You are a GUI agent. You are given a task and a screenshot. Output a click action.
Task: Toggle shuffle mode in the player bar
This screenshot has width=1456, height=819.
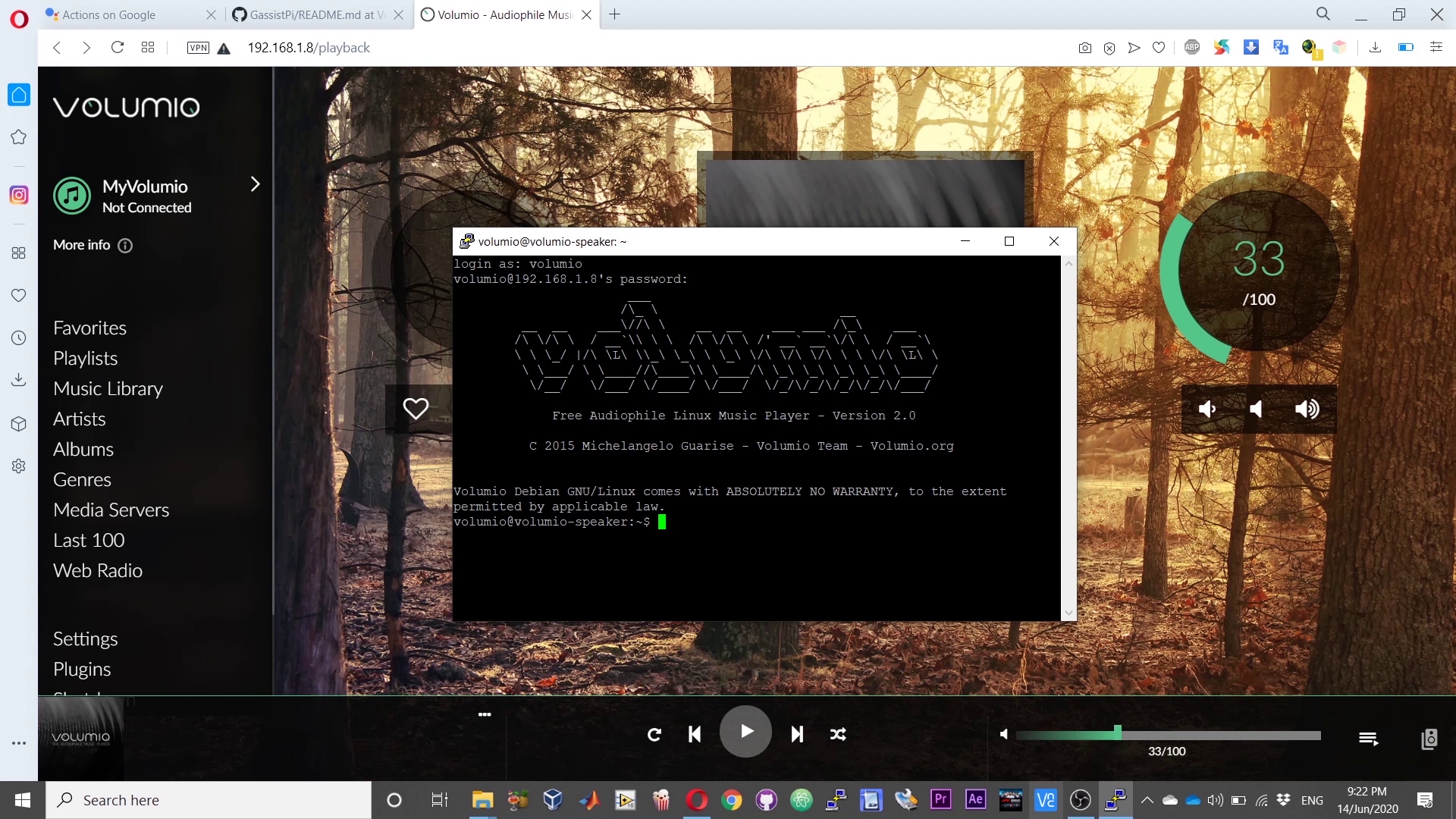click(x=838, y=734)
